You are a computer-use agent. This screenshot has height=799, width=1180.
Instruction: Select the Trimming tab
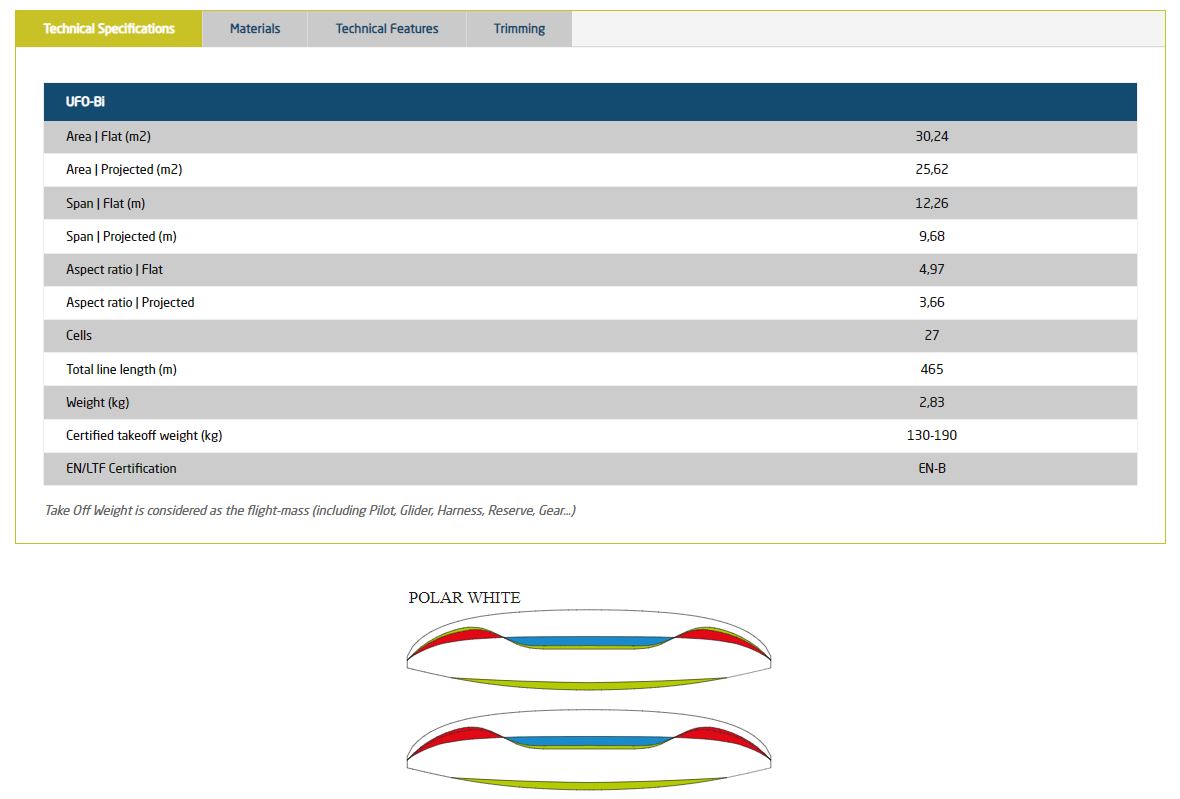point(519,29)
